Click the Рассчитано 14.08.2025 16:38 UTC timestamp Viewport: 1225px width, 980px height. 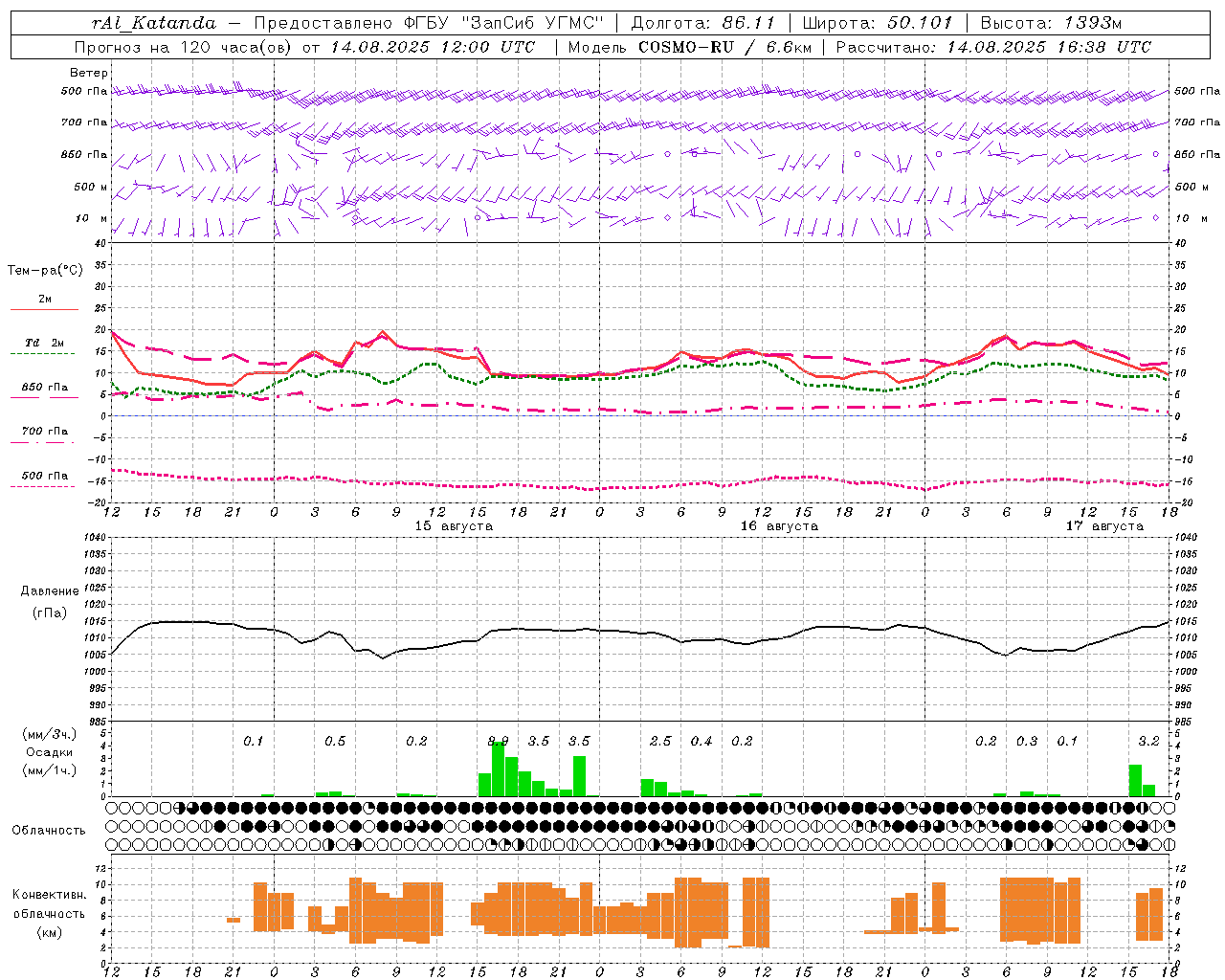click(993, 47)
